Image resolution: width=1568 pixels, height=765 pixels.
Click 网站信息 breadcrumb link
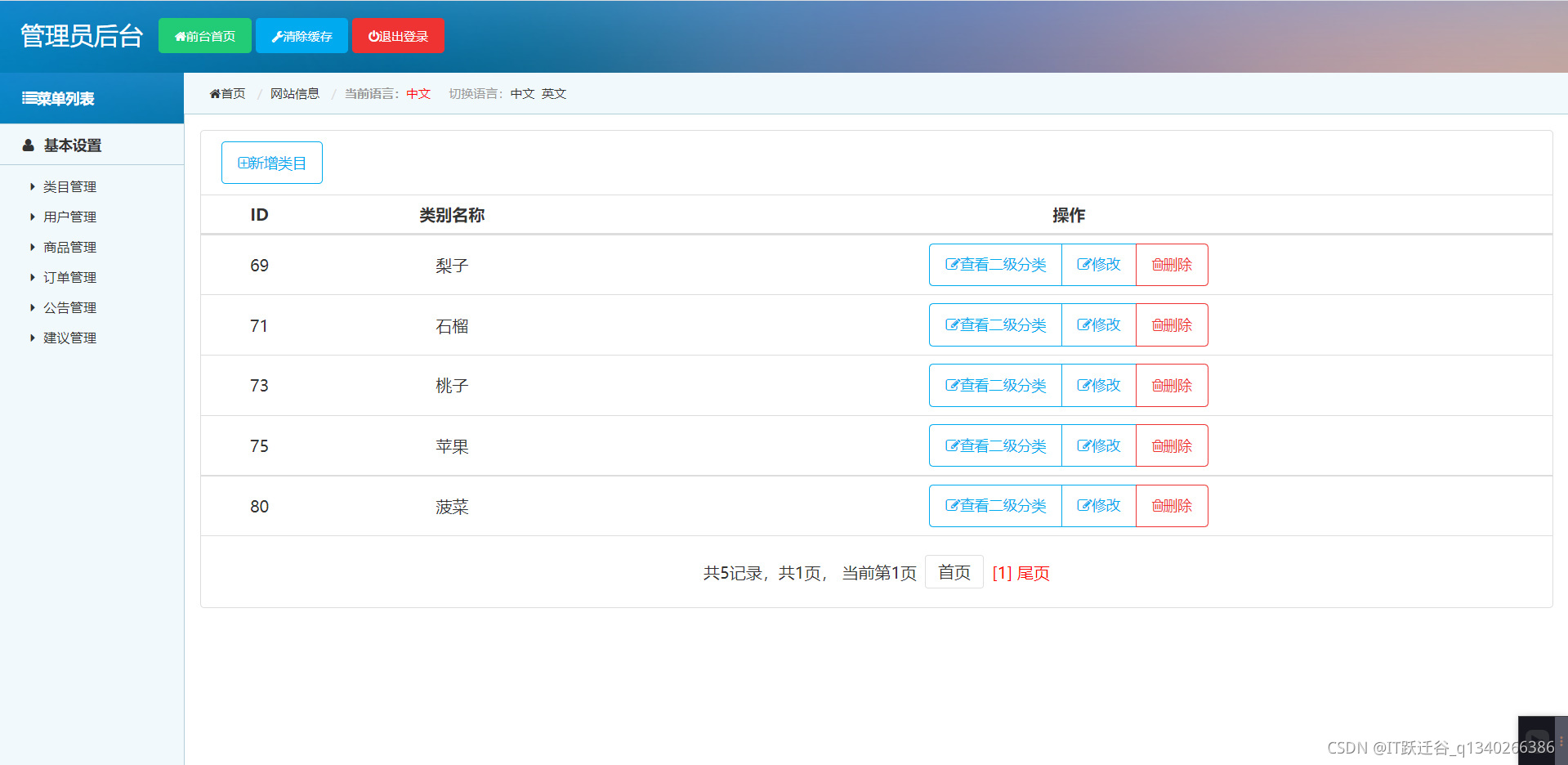[x=295, y=94]
